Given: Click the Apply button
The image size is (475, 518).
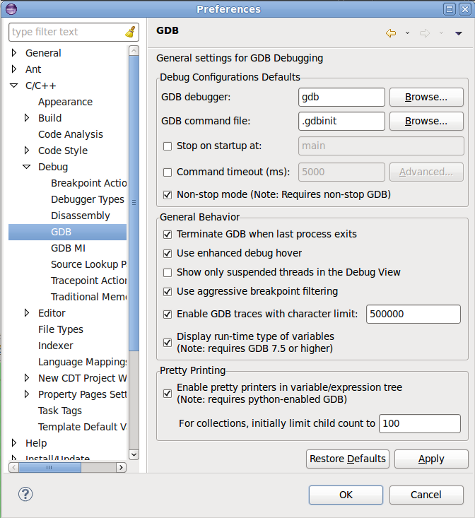Looking at the screenshot, I should (x=431, y=459).
